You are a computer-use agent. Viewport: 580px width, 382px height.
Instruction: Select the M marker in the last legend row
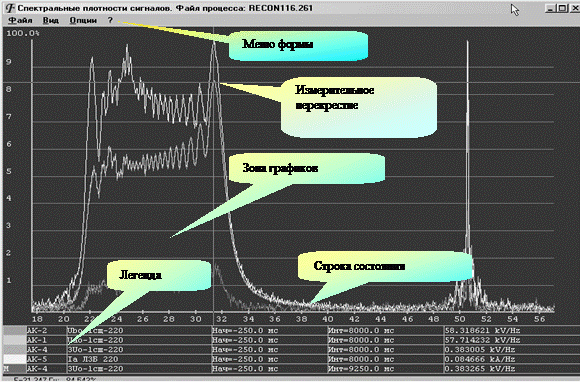click(x=6, y=369)
